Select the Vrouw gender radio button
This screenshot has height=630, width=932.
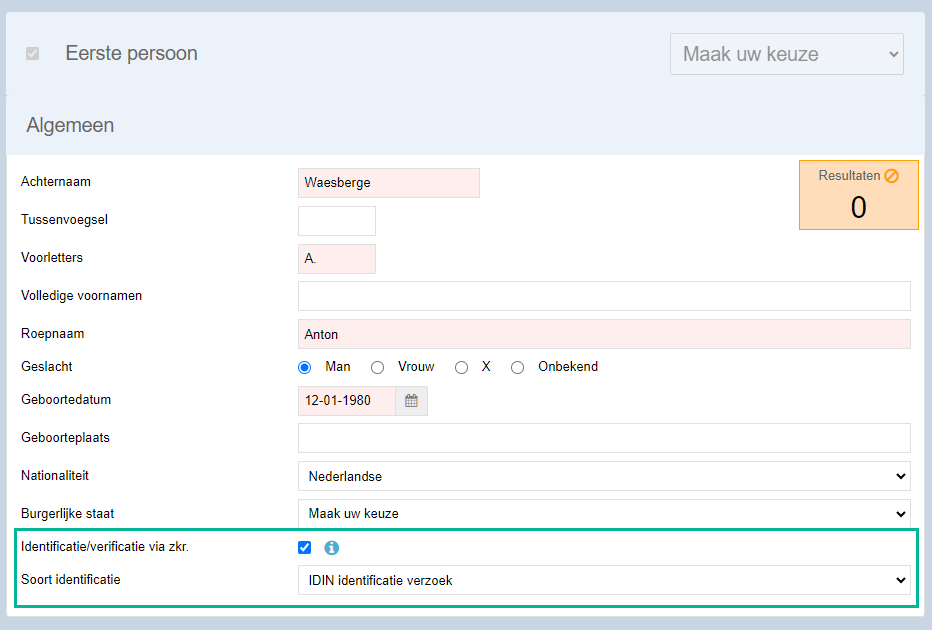pyautogui.click(x=377, y=367)
